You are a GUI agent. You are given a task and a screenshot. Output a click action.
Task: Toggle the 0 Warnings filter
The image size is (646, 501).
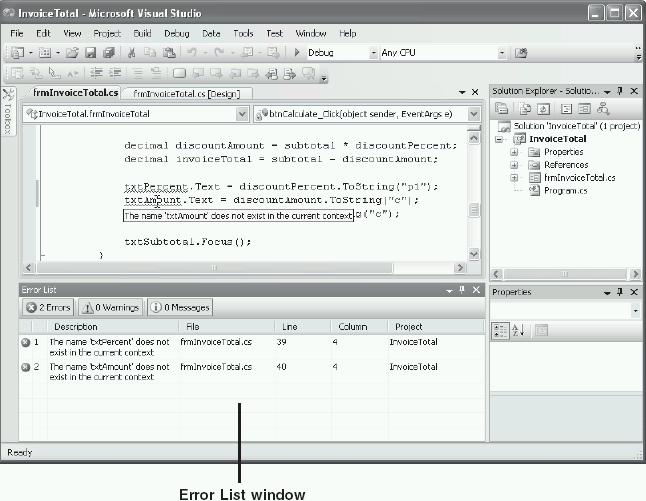coord(110,307)
